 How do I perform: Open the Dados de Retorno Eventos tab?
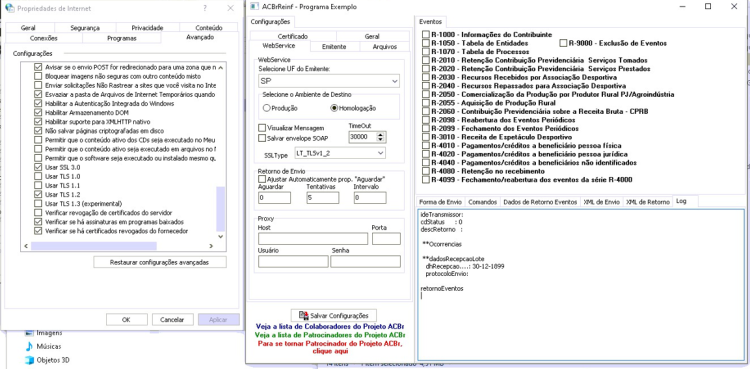click(x=540, y=202)
